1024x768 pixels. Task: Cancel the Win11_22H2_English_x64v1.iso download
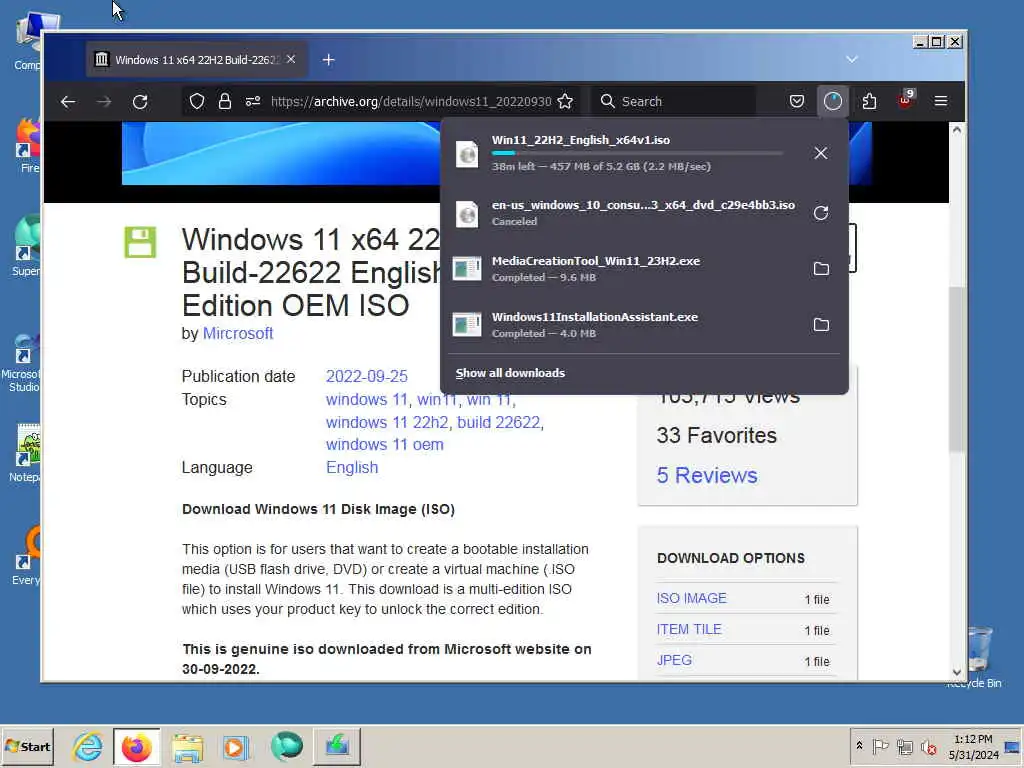[821, 153]
